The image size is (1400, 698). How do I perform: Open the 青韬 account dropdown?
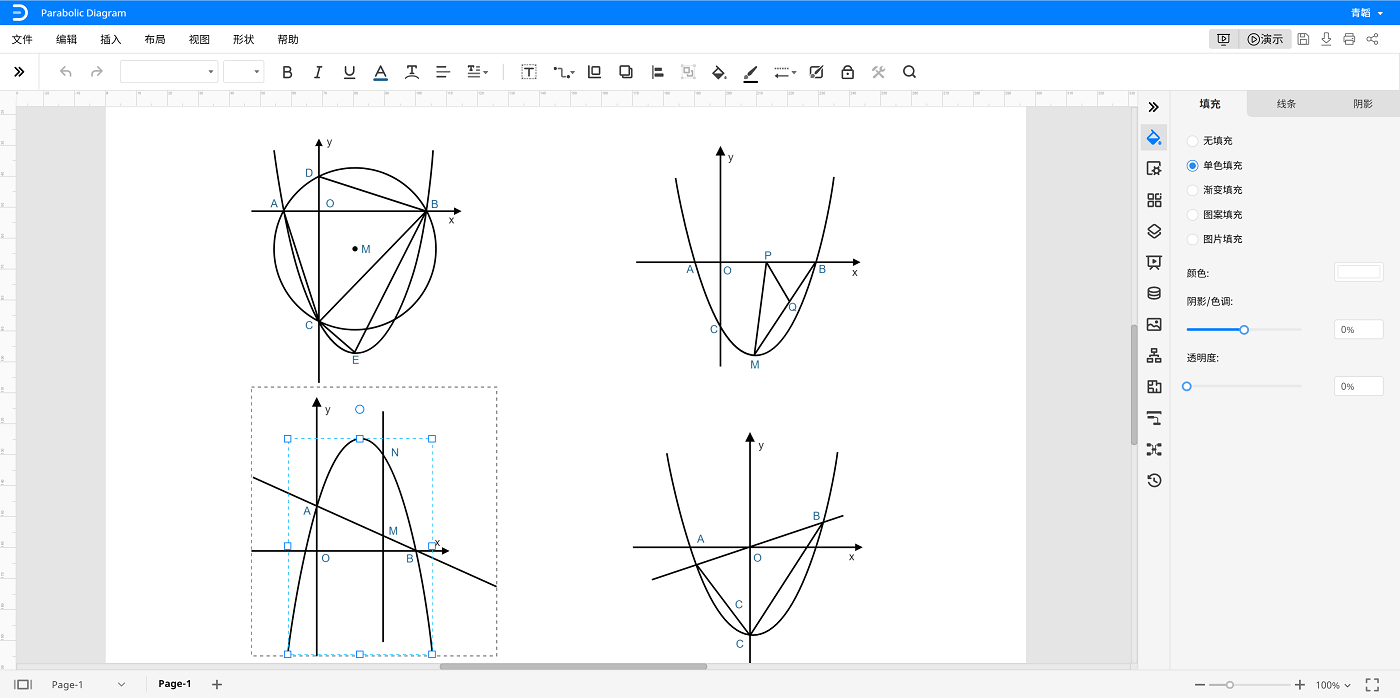[x=1367, y=13]
